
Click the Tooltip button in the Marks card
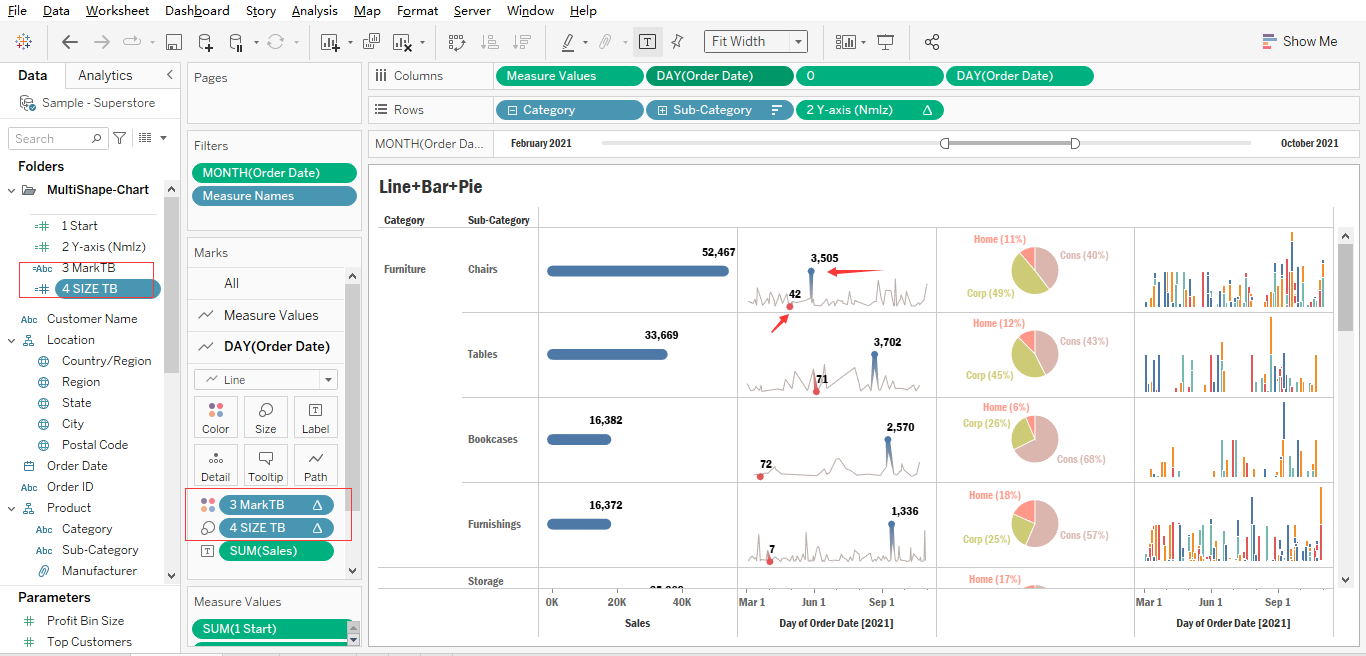(x=265, y=464)
